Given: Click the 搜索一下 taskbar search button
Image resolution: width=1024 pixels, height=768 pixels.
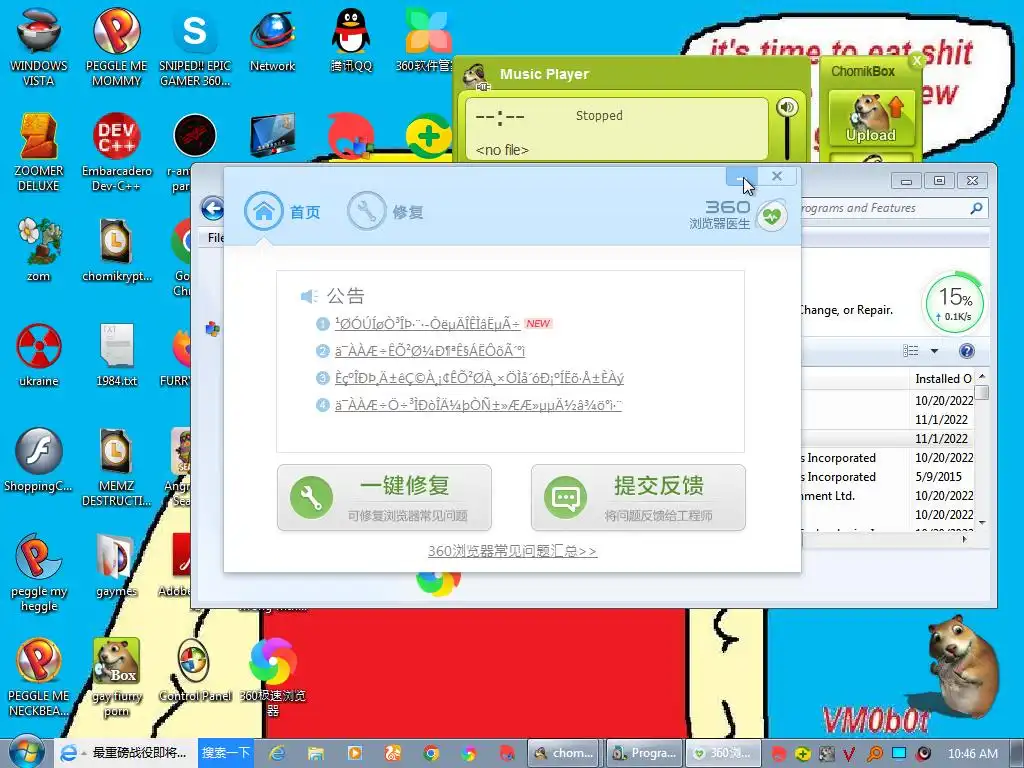Looking at the screenshot, I should [225, 752].
